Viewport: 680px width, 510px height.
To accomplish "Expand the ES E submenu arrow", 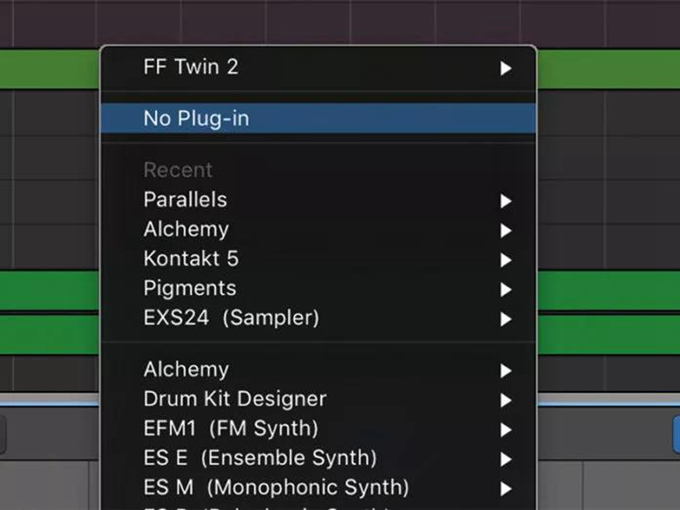I will tap(506, 459).
